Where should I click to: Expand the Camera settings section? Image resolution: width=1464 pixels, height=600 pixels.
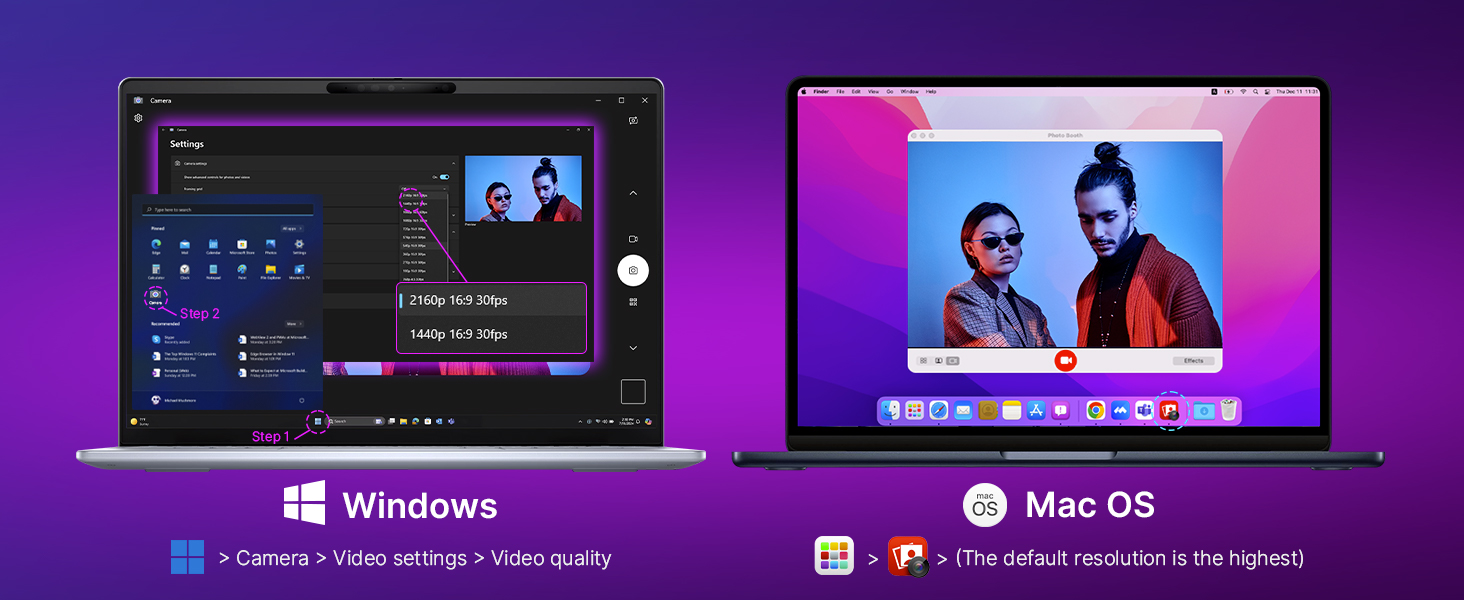[x=454, y=163]
